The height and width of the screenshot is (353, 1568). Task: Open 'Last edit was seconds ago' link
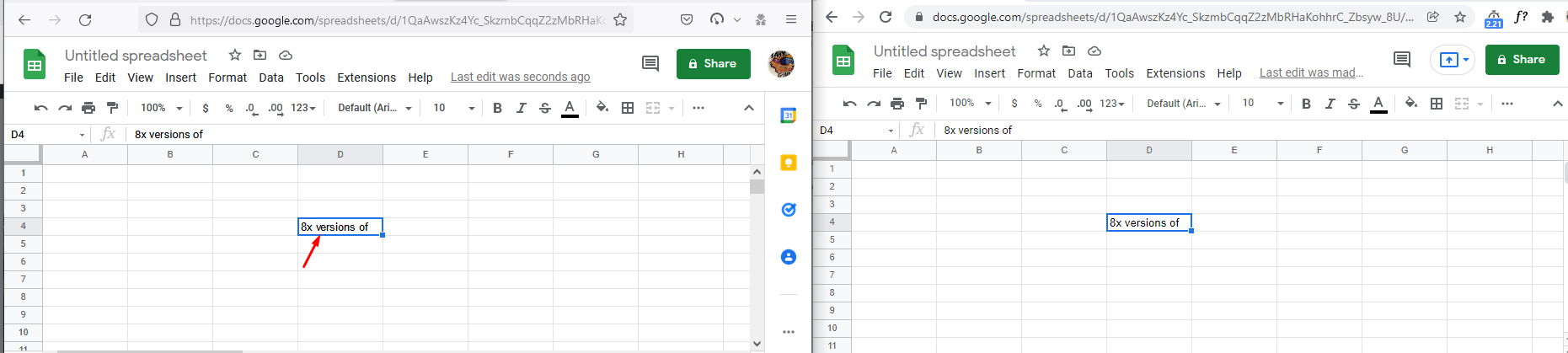click(x=520, y=77)
